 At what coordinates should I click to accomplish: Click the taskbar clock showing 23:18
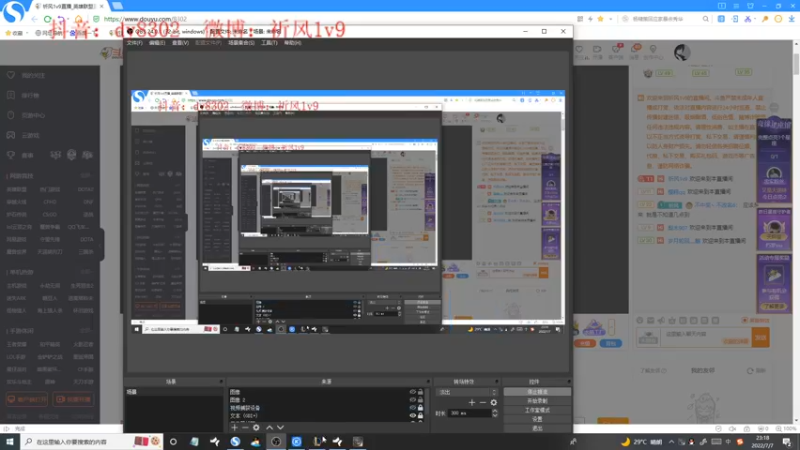point(763,442)
